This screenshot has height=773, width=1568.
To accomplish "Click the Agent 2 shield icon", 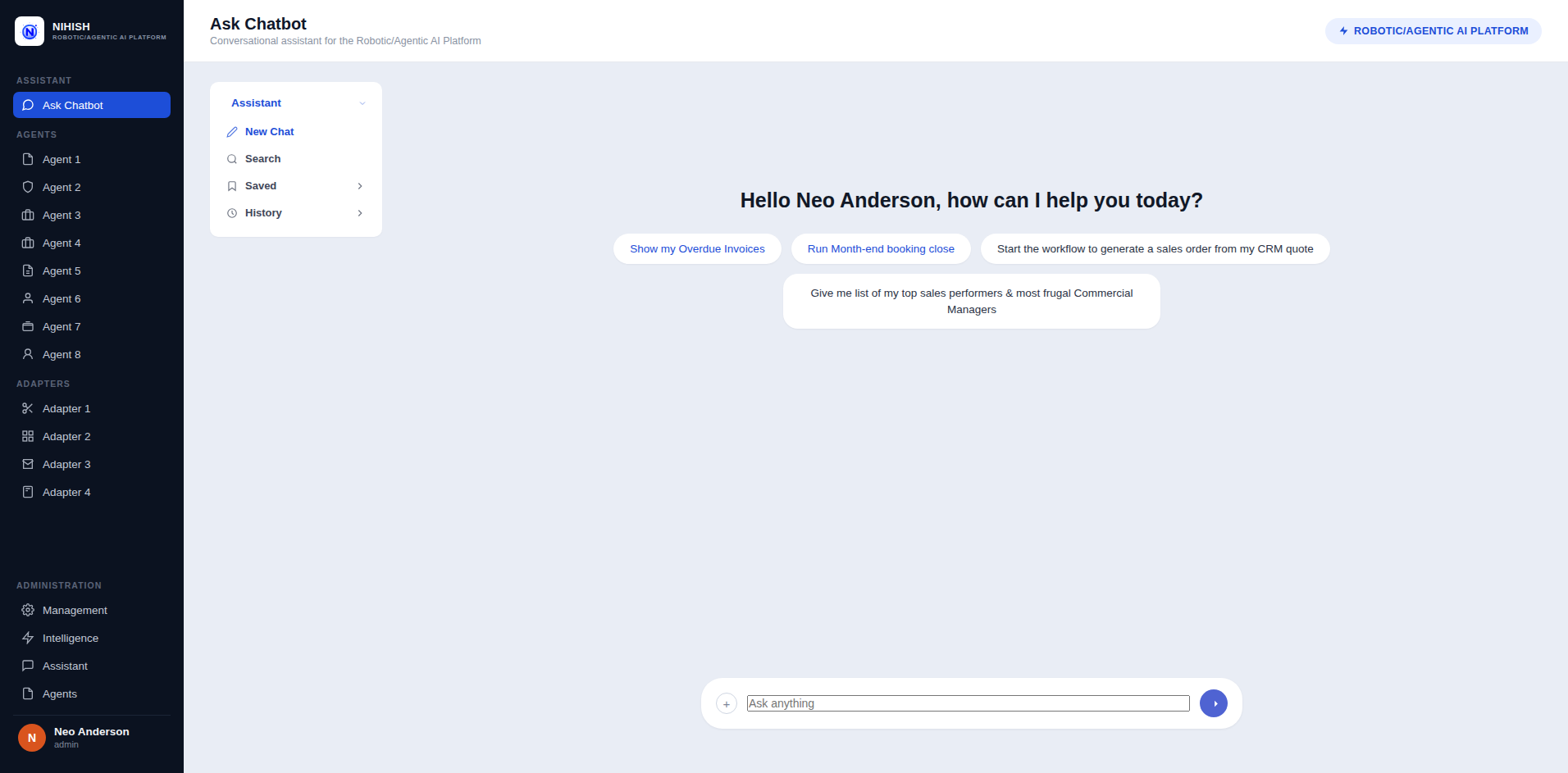I will click(28, 187).
